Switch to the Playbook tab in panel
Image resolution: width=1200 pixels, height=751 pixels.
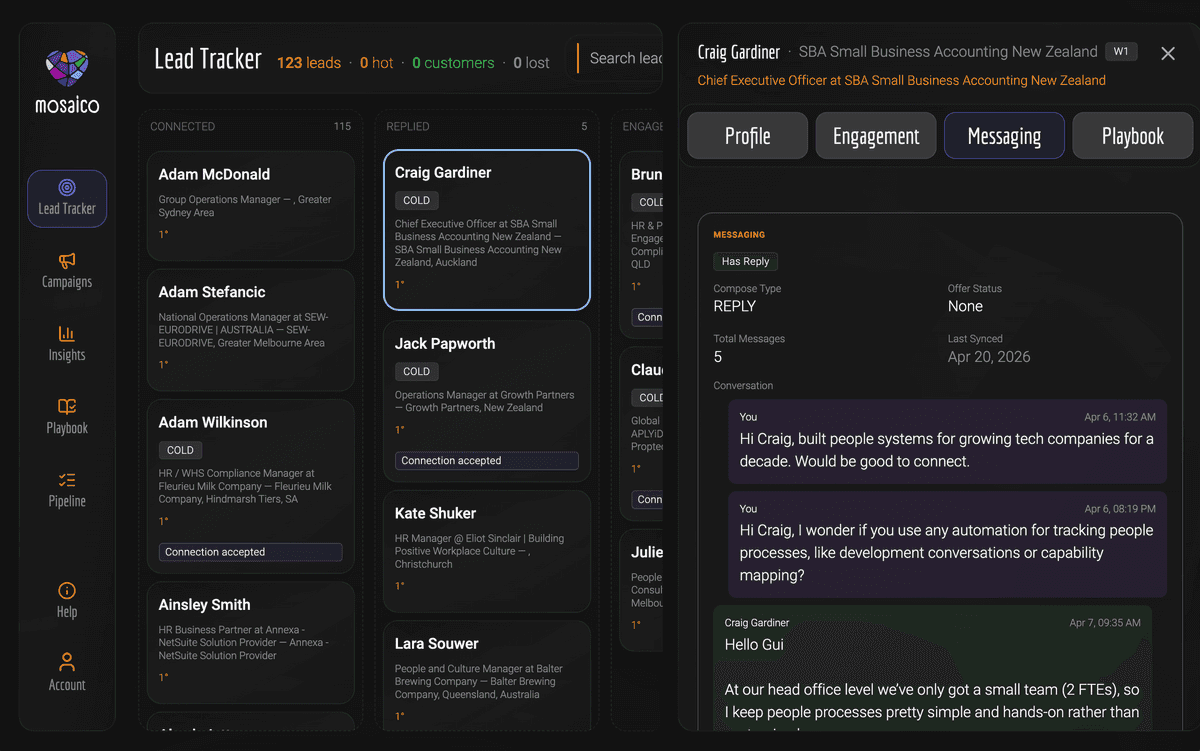[1133, 136]
